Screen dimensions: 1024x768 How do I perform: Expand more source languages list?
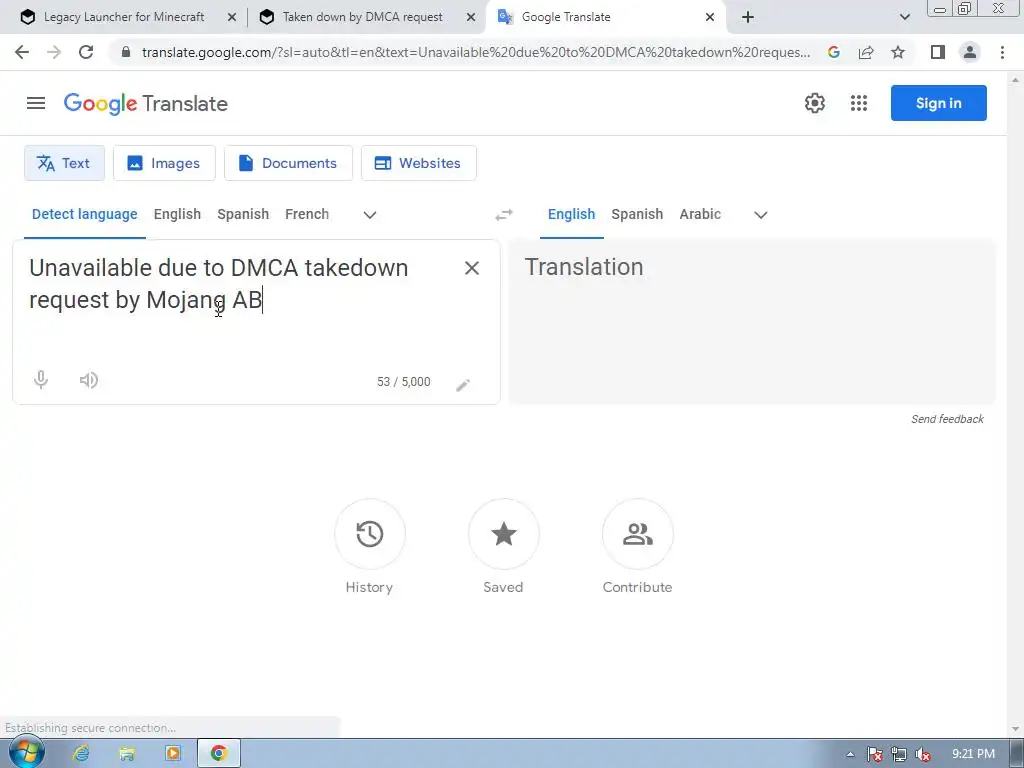370,215
